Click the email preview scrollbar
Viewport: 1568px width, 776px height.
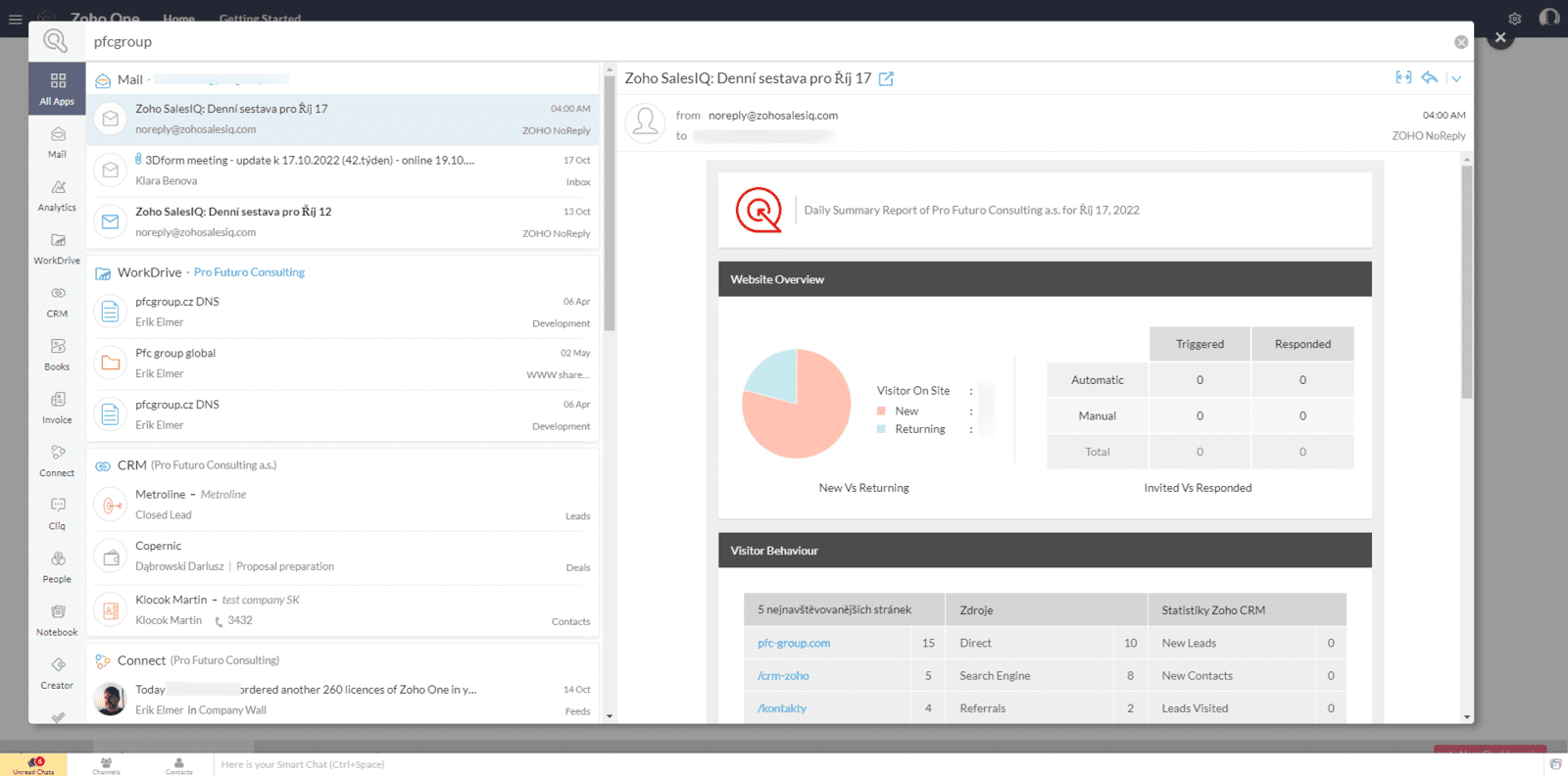coord(1467,281)
